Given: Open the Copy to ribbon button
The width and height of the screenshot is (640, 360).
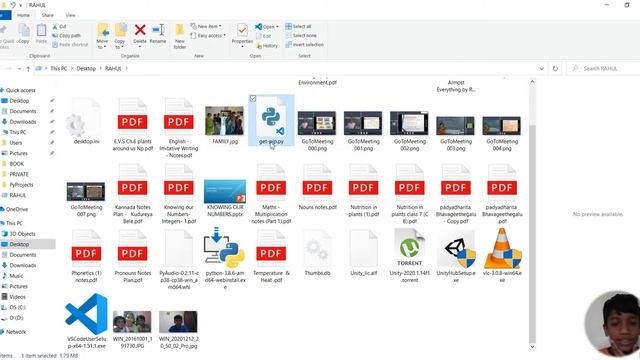Looking at the screenshot, I should point(120,36).
